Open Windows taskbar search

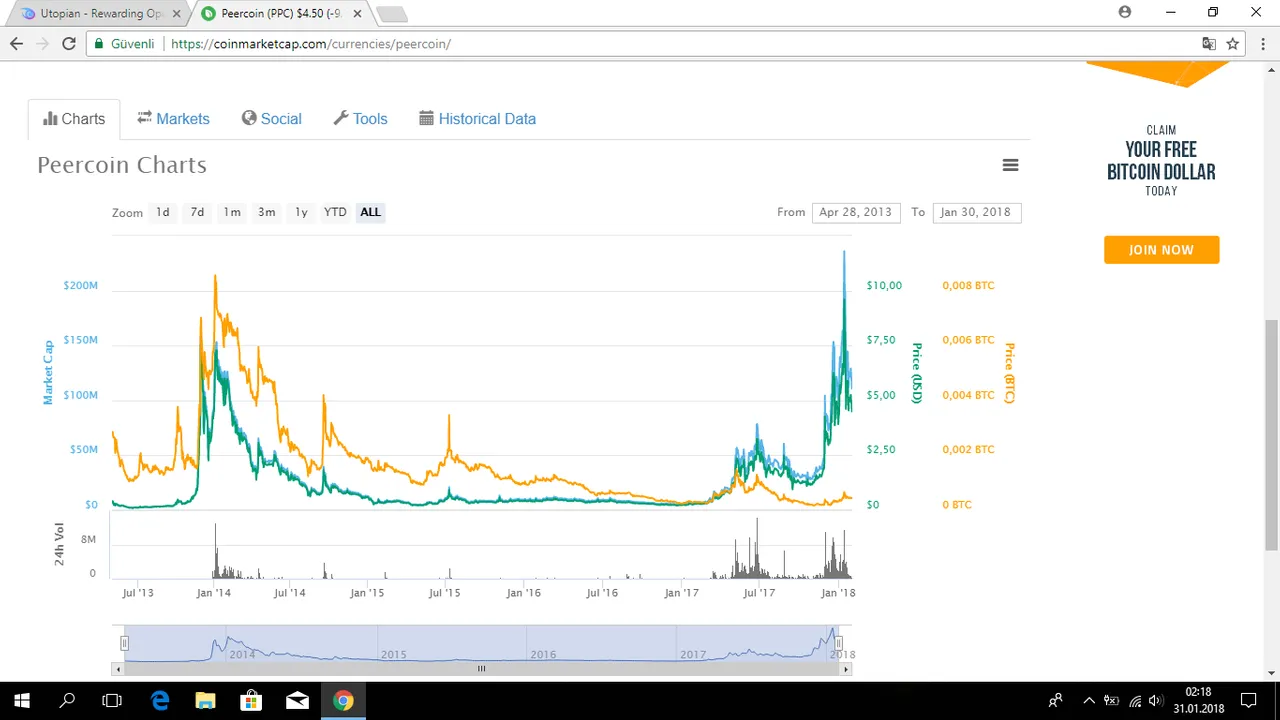(67, 701)
